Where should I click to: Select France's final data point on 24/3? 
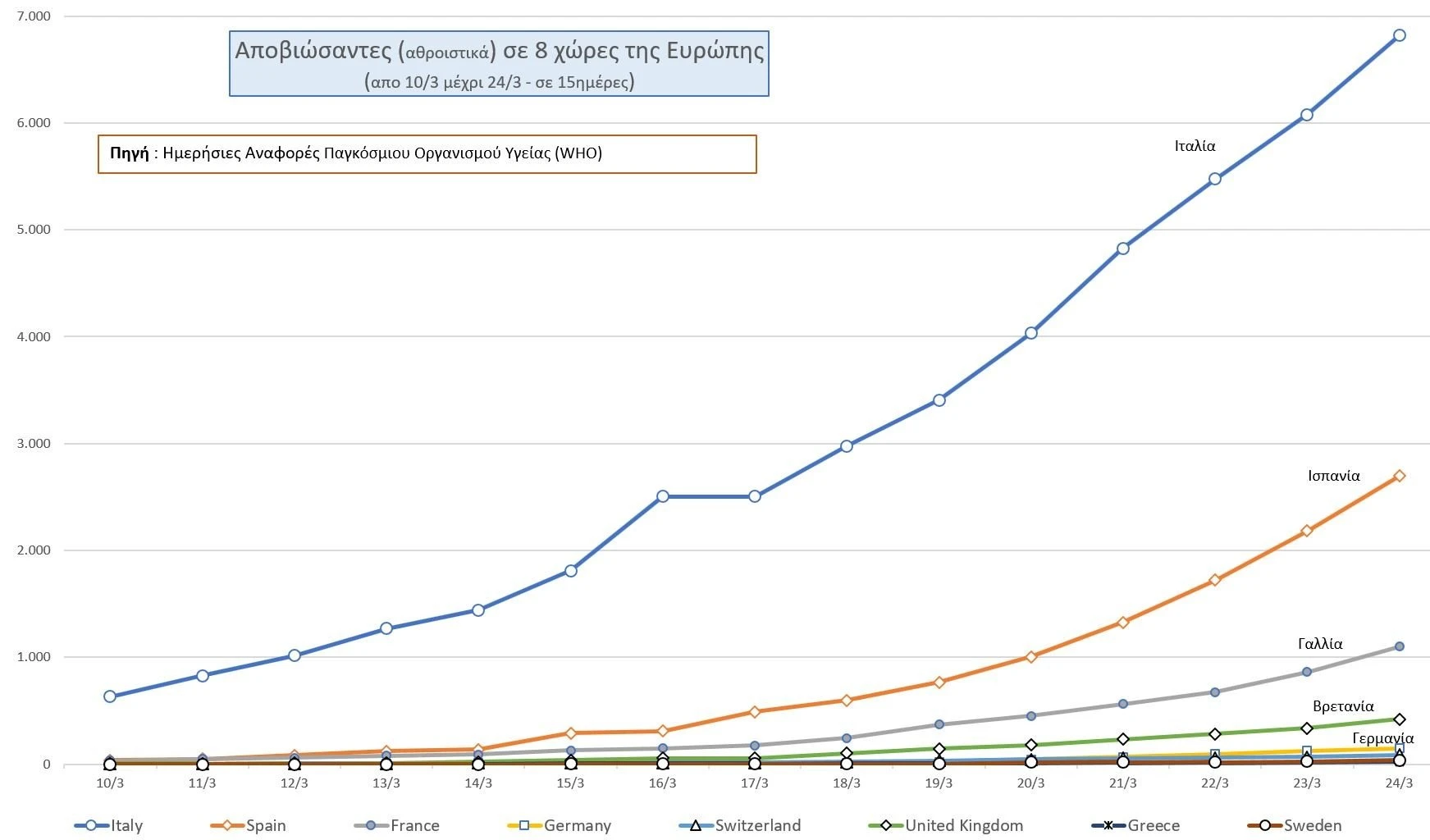pos(1399,646)
